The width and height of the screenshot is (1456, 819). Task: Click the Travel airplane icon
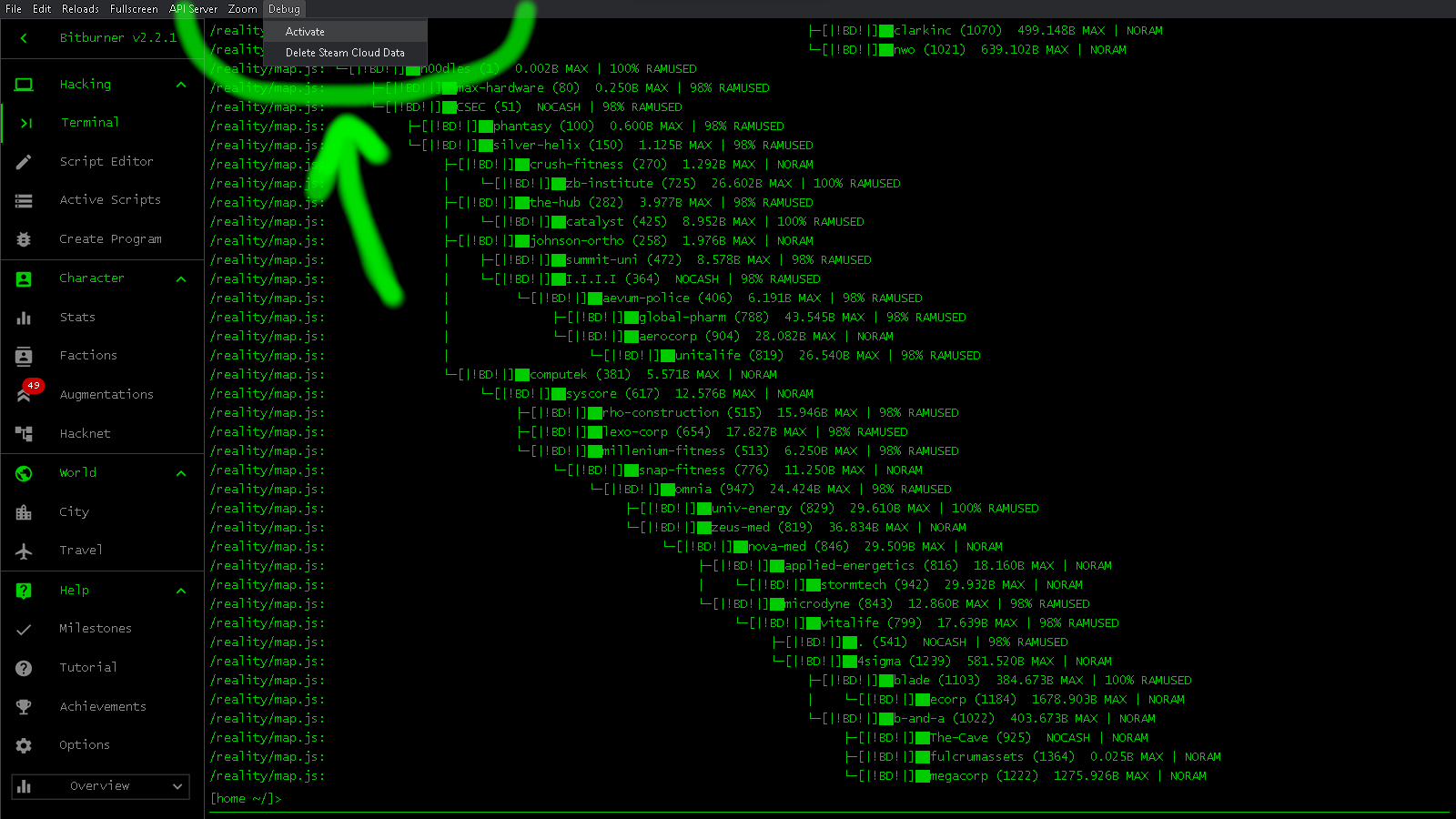(x=24, y=551)
